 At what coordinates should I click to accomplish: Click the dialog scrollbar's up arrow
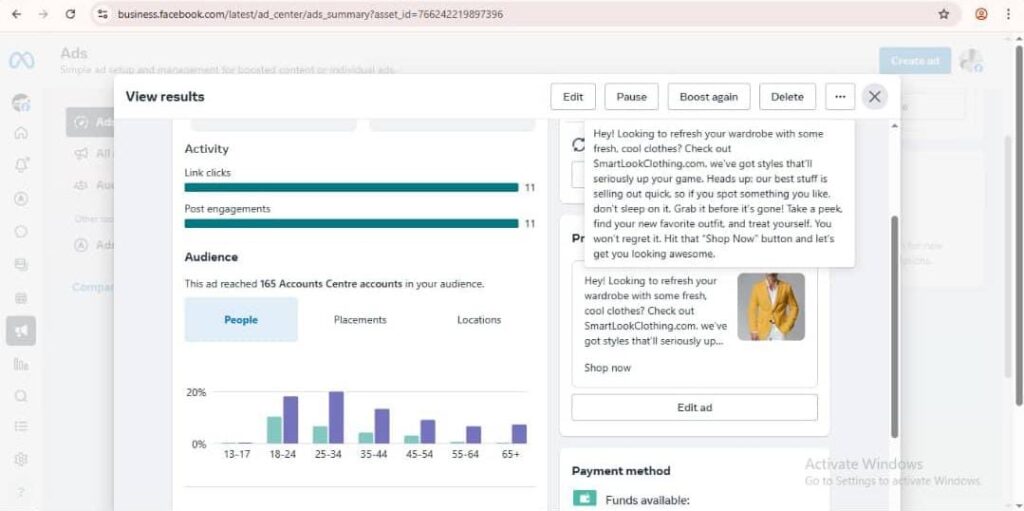pos(895,126)
